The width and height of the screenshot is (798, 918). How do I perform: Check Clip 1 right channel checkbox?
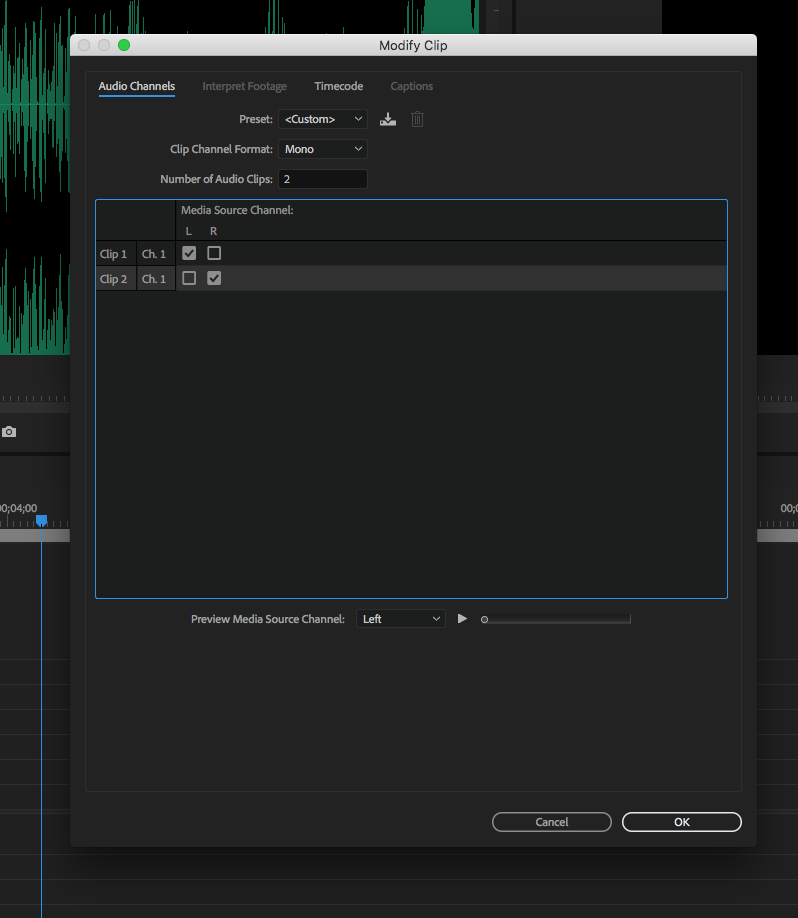pyautogui.click(x=214, y=253)
